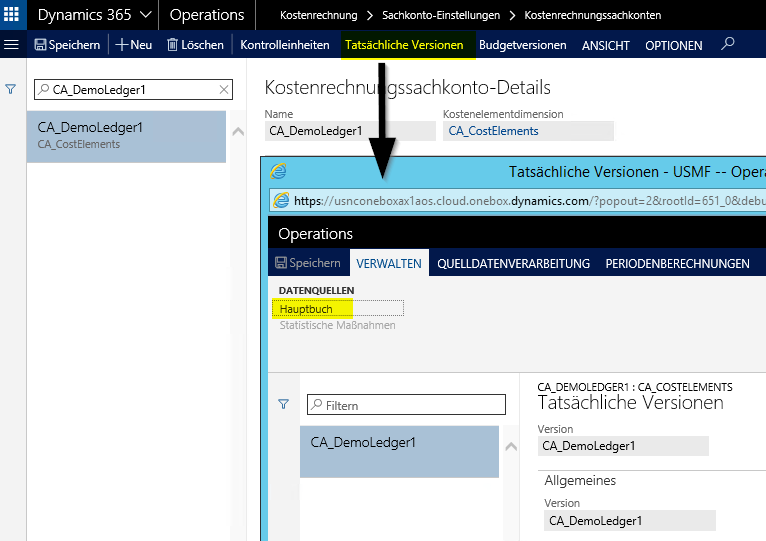Screen dimensions: 766x541
Task: Create a new record with Neu
Action: pyautogui.click(x=134, y=45)
